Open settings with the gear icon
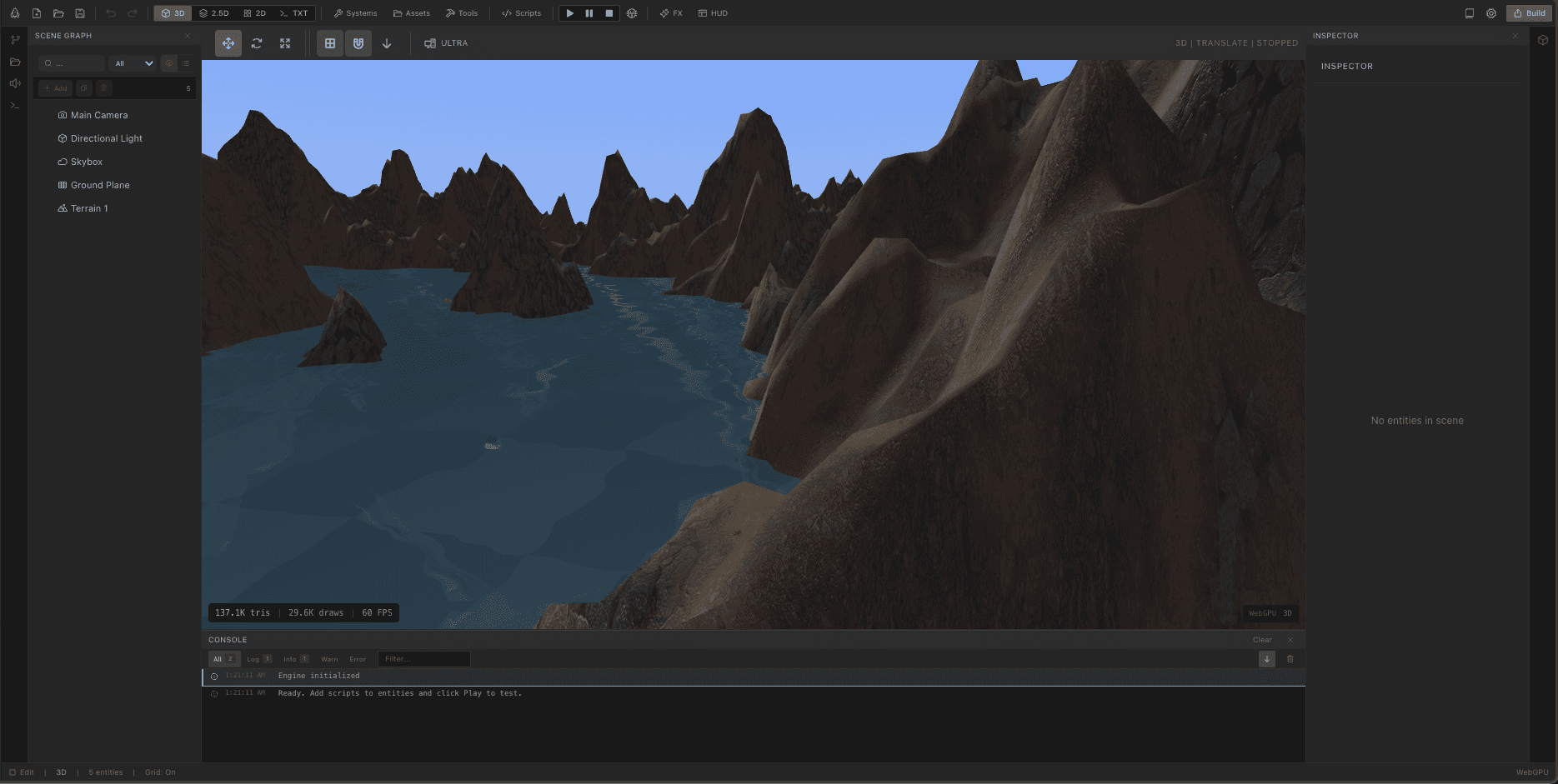 [1491, 13]
